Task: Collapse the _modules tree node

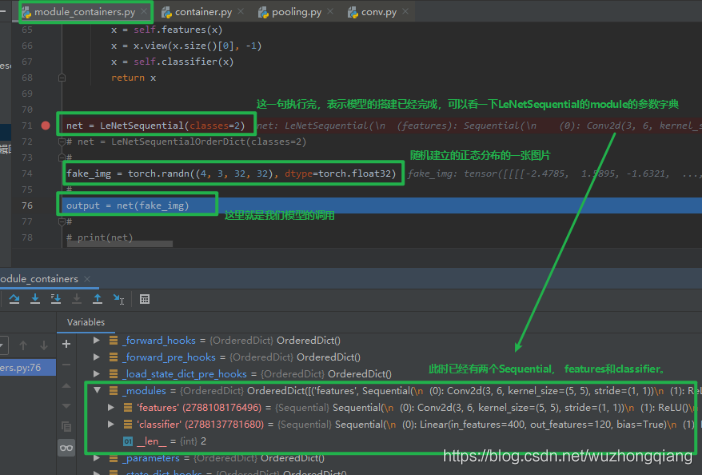Action: [97, 390]
